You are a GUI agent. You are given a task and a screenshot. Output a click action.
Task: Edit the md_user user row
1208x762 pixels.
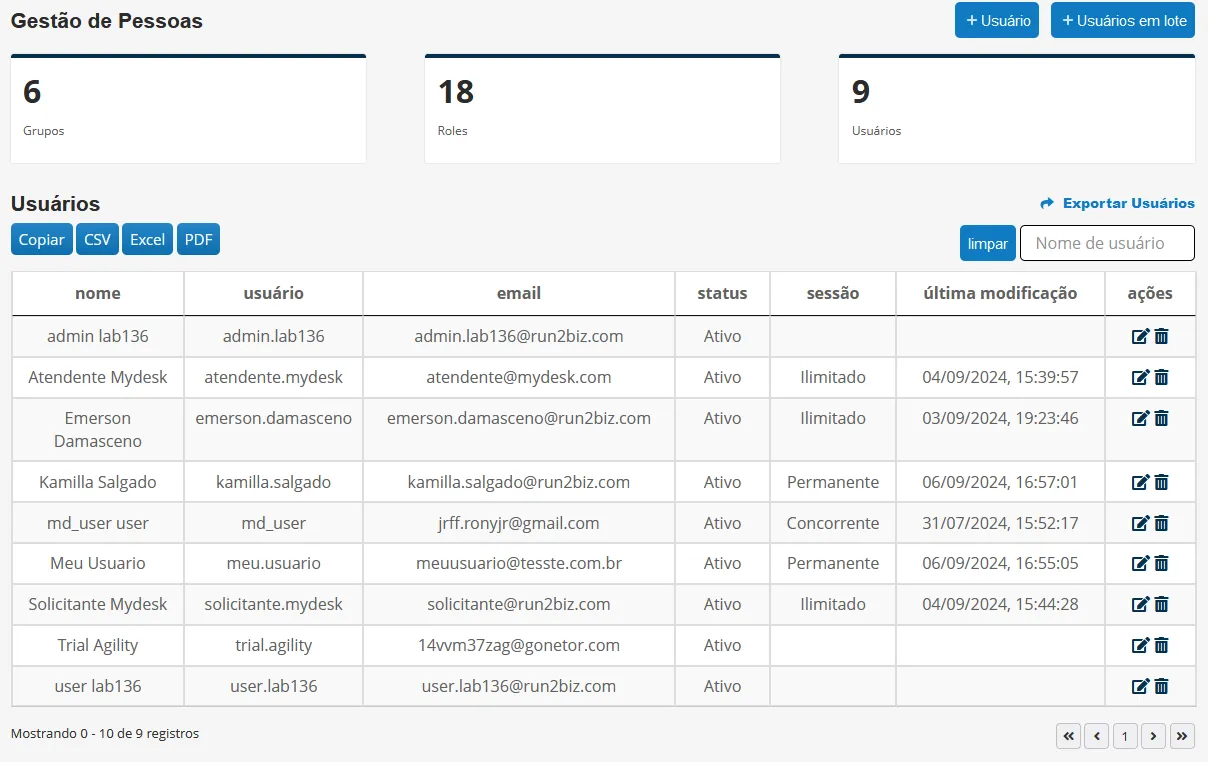(1140, 523)
